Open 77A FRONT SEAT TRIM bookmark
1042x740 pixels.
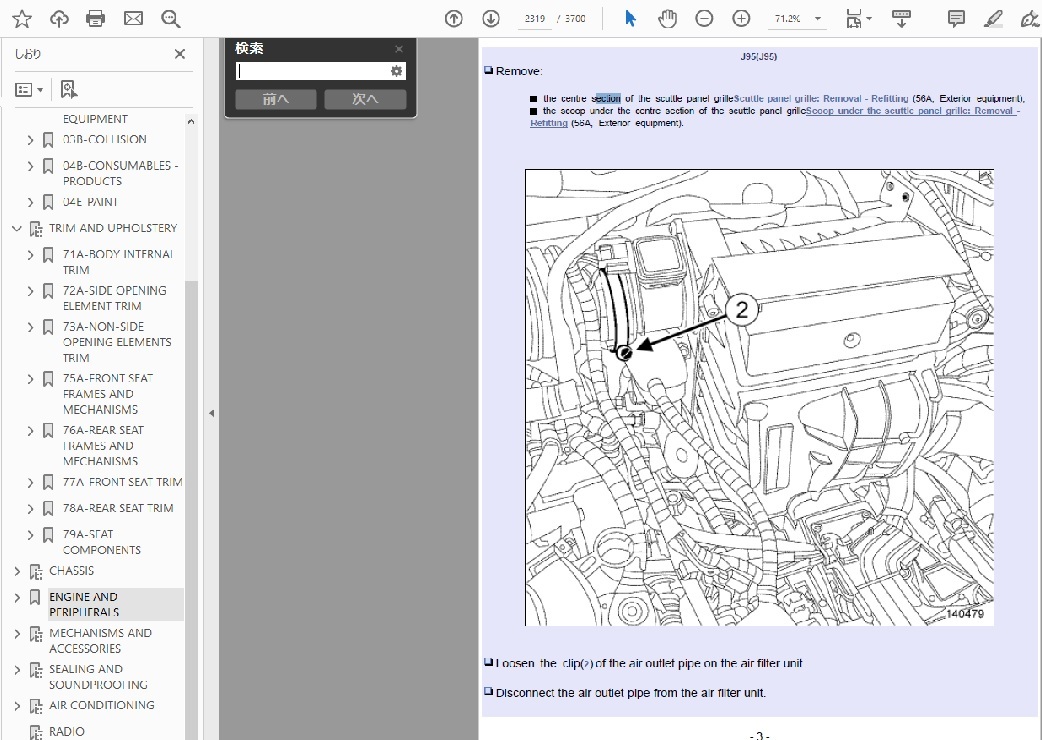click(x=122, y=482)
